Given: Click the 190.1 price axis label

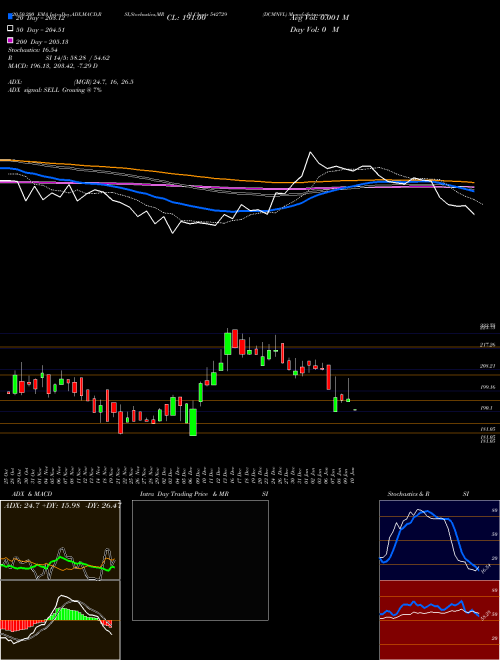Looking at the screenshot, I should pos(486,408).
